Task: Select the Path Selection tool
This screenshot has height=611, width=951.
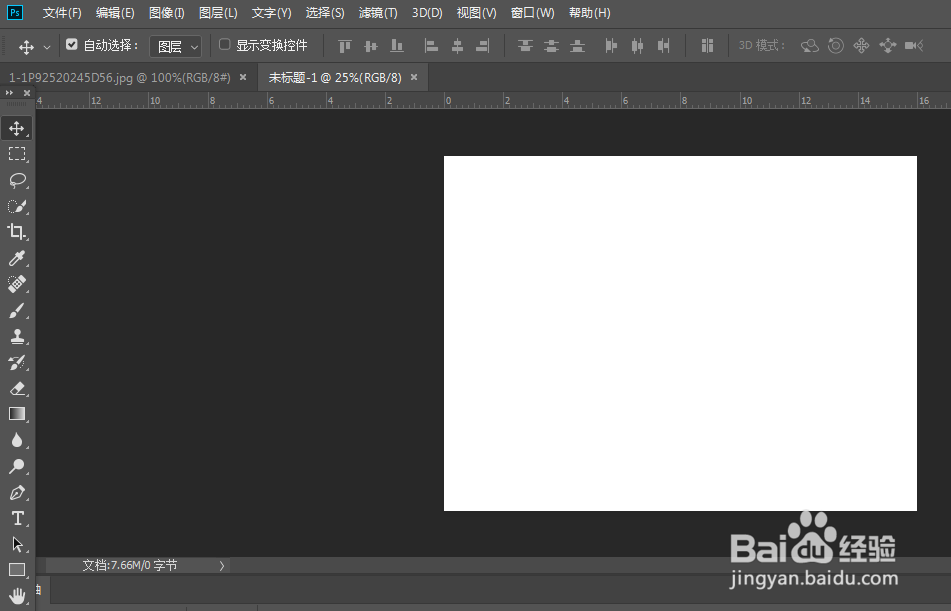Action: coord(17,544)
